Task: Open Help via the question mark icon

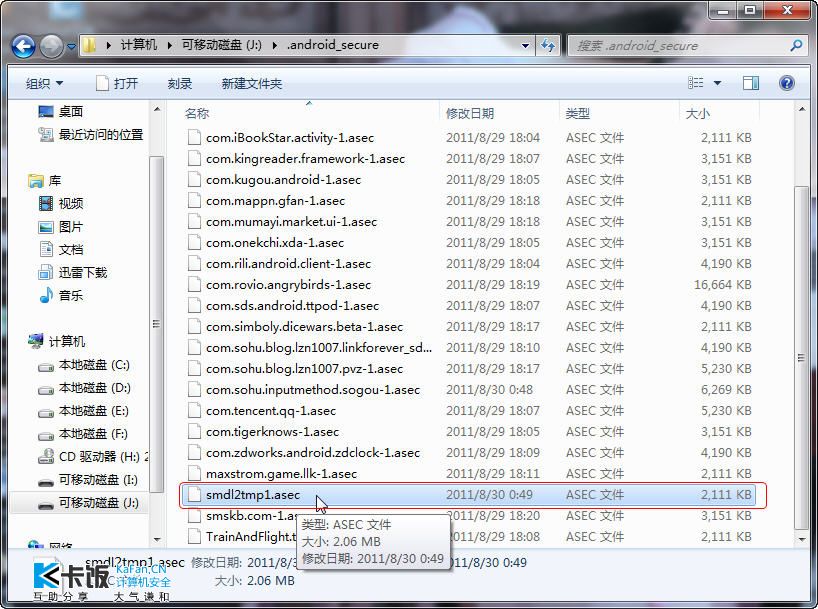Action: tap(787, 83)
